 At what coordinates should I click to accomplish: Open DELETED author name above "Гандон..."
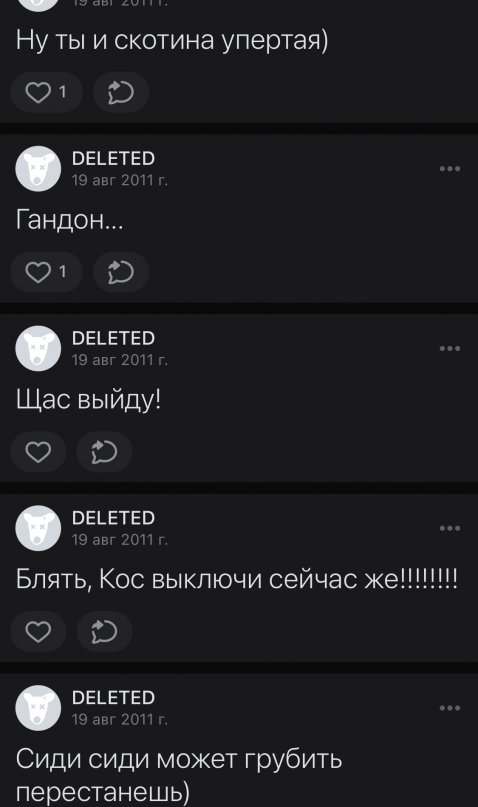(x=113, y=159)
